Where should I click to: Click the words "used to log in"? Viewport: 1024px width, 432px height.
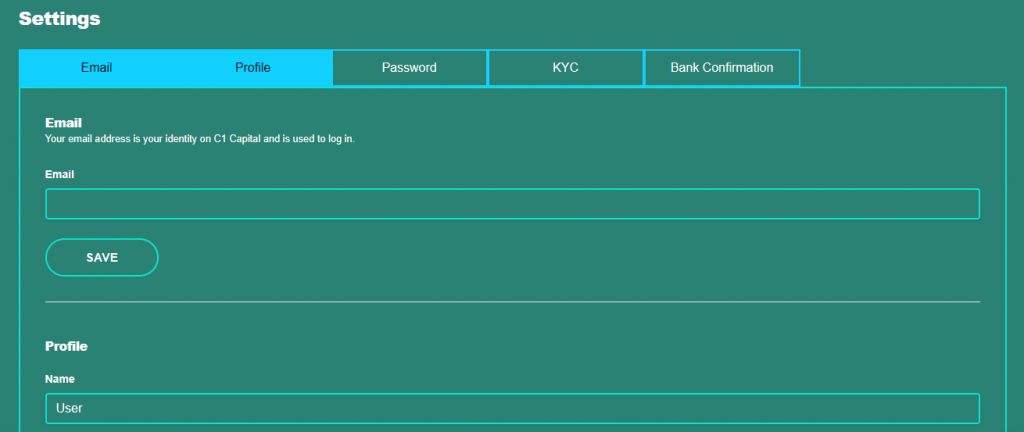(x=322, y=139)
